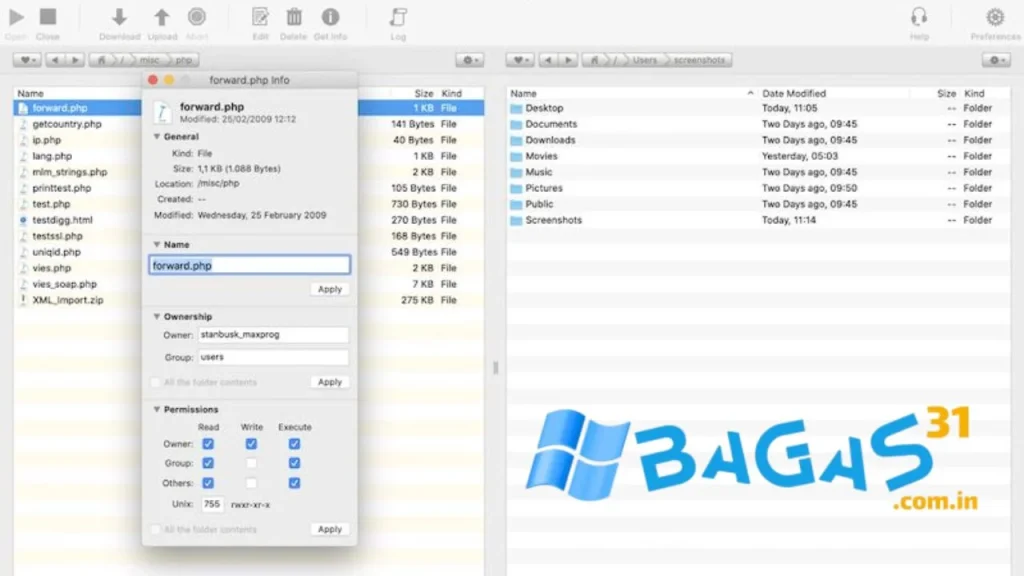Open right pane action gear dropdown
This screenshot has width=1024, height=576.
(996, 60)
